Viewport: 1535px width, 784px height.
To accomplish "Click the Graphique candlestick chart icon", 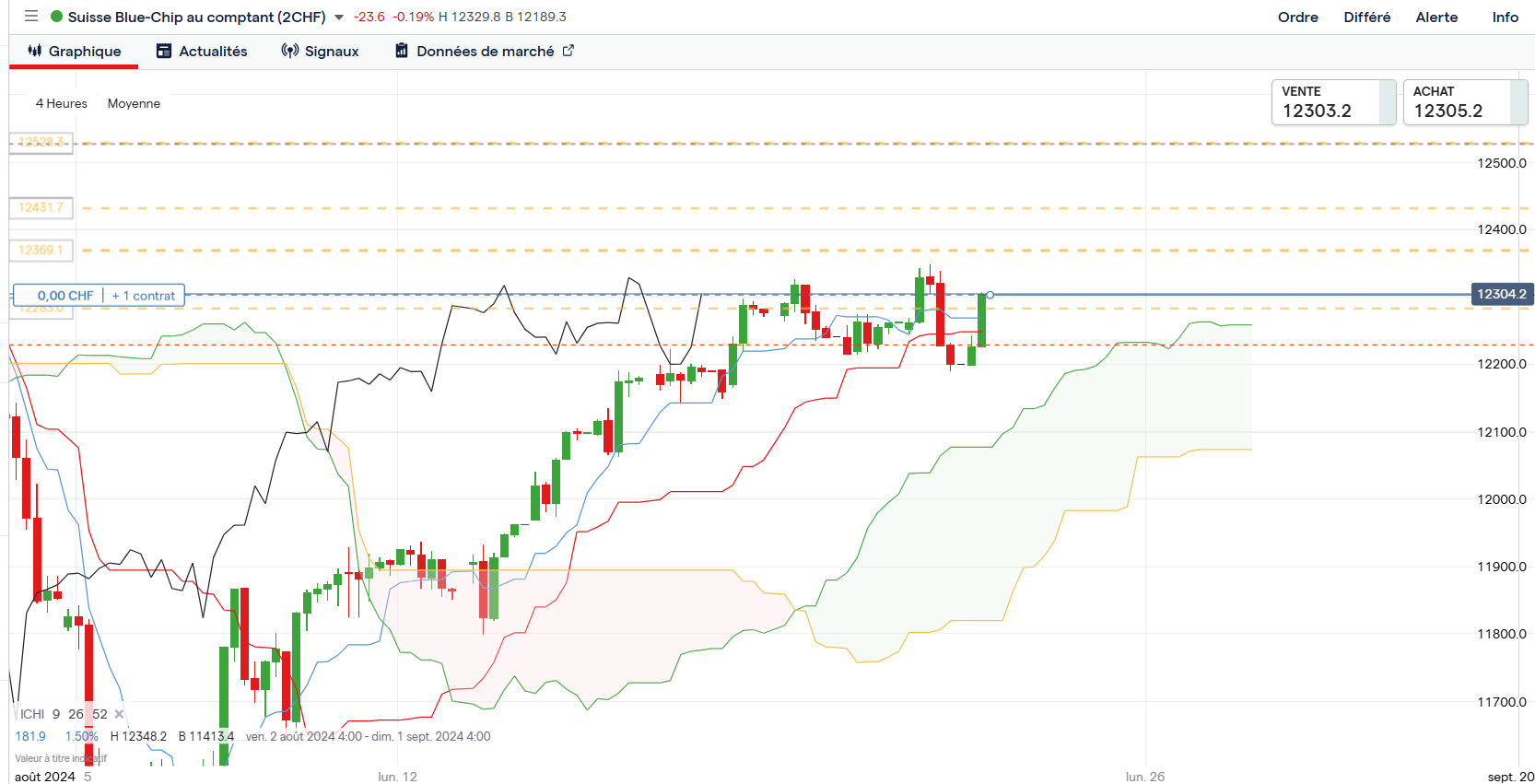I will coord(35,51).
